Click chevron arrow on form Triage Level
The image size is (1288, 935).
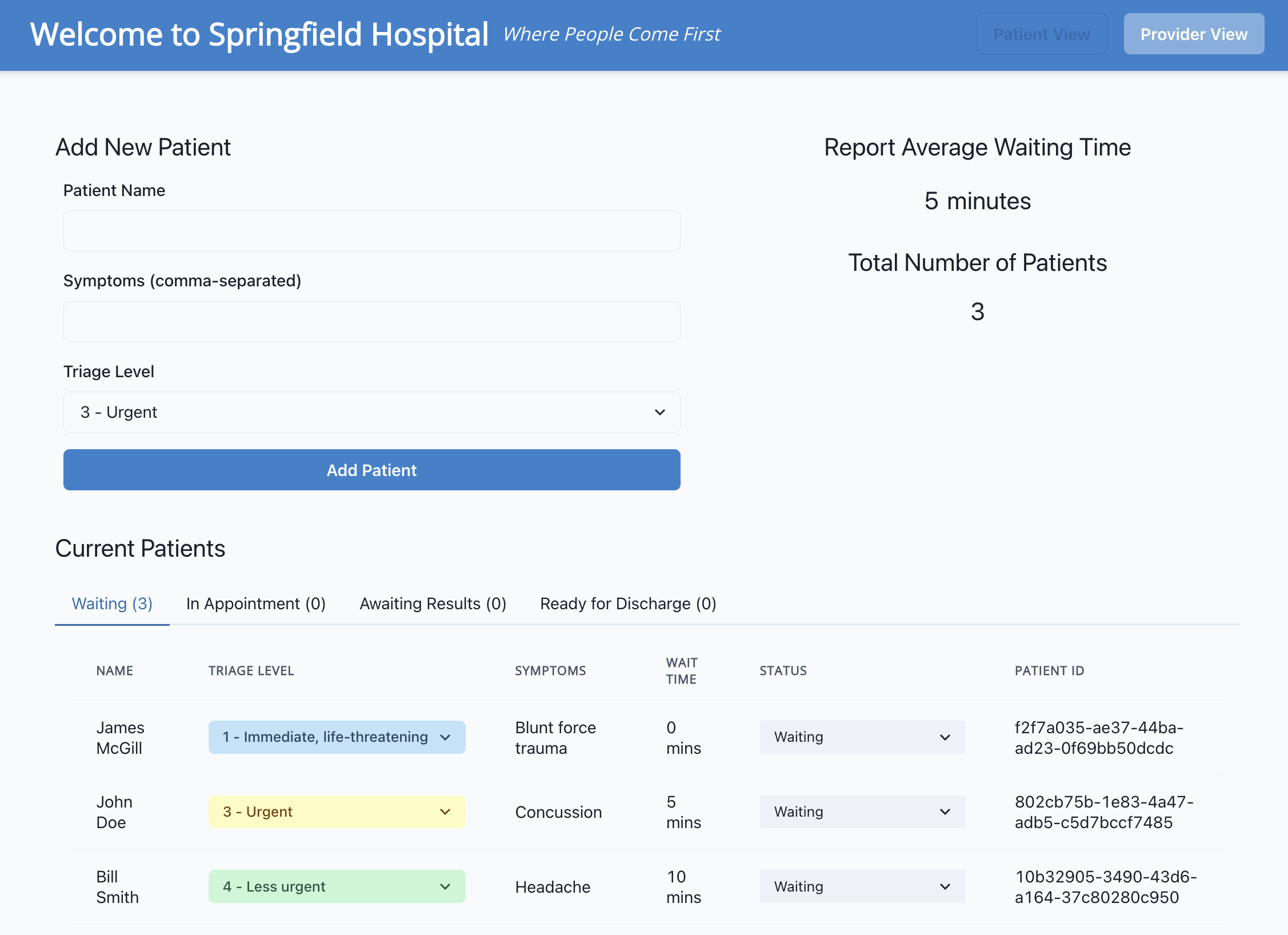pos(659,412)
